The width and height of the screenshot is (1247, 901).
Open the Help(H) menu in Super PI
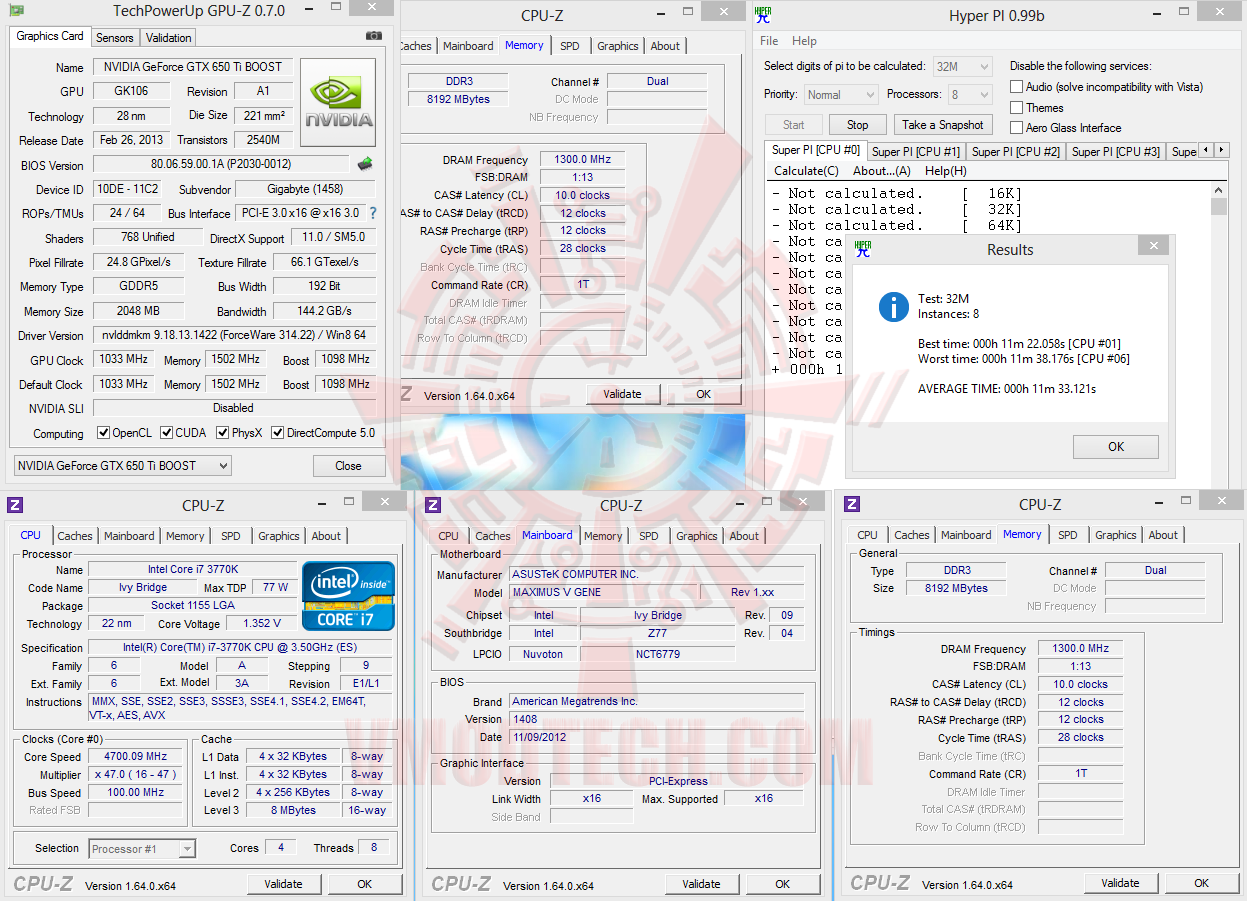[945, 171]
